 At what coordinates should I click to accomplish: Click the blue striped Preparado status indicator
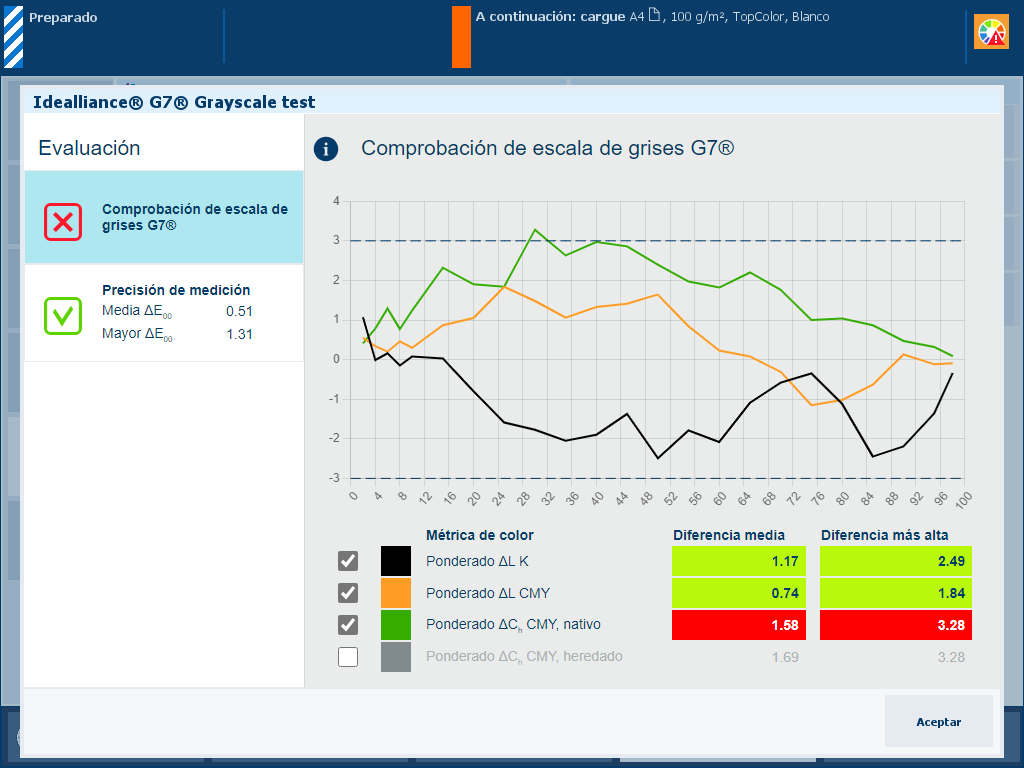click(x=14, y=37)
